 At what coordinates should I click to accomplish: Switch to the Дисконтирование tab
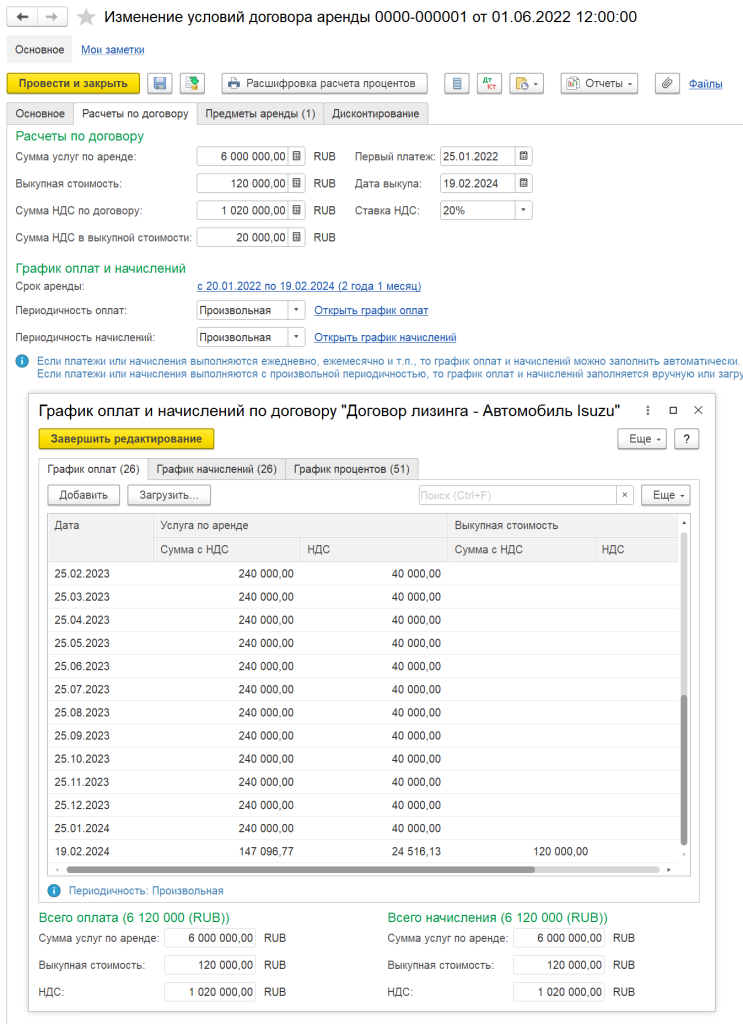click(375, 114)
